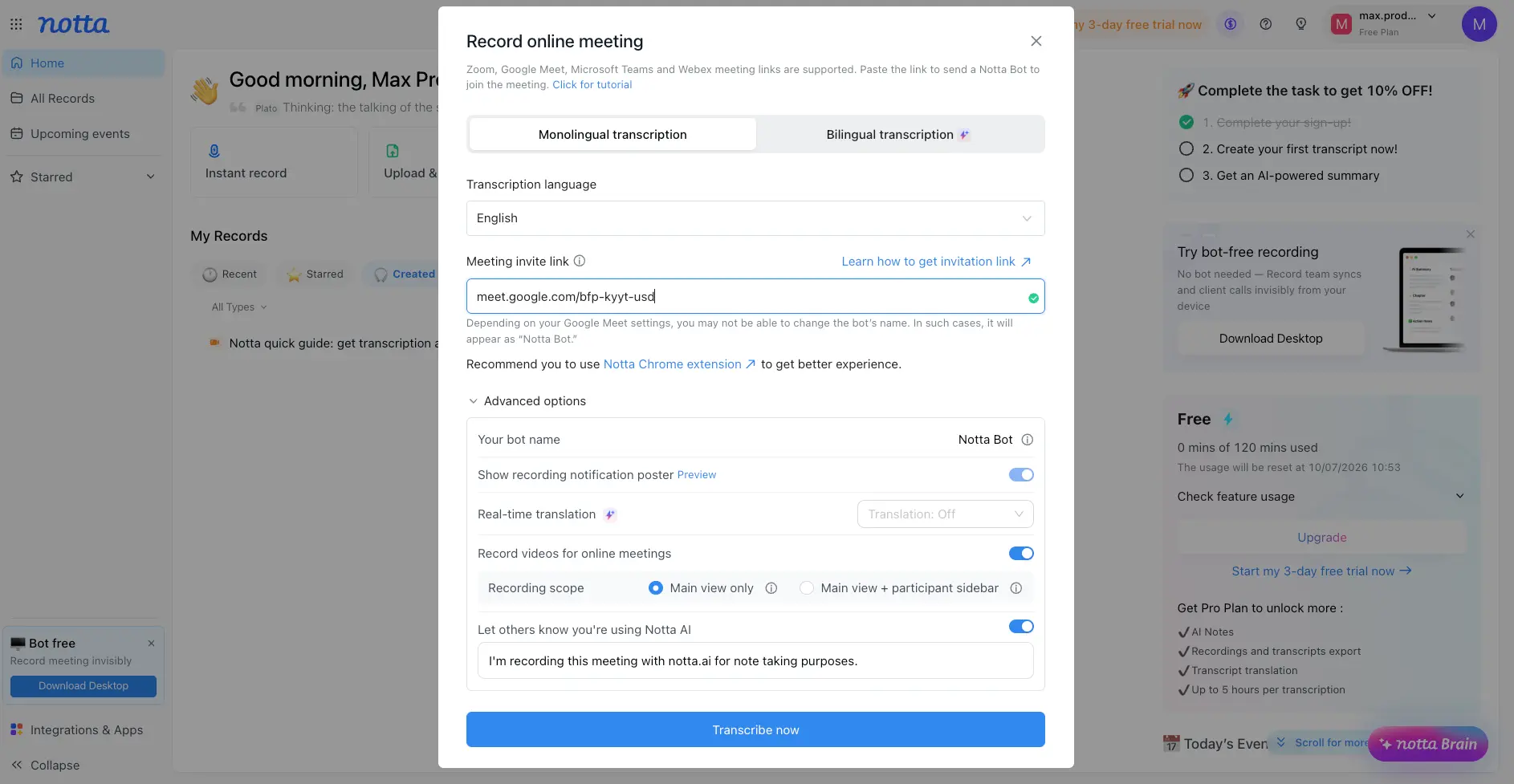Switch to Monolingual transcription tab
The image size is (1514, 784).
pyautogui.click(x=613, y=135)
